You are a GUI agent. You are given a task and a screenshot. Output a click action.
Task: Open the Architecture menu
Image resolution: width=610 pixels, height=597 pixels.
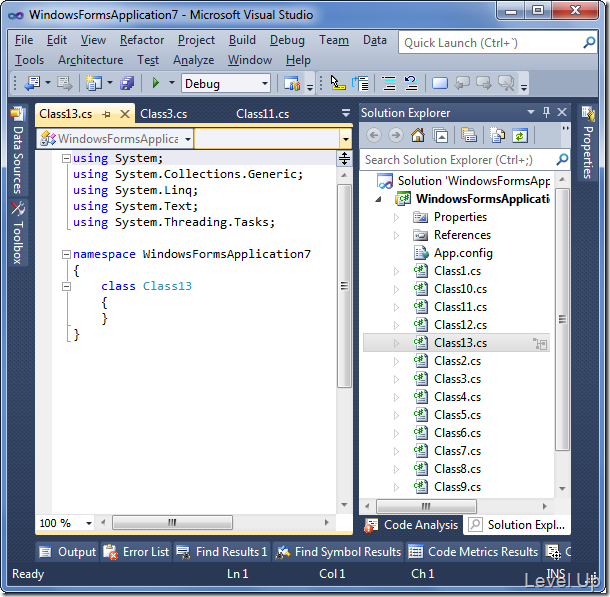pyautogui.click(x=90, y=60)
